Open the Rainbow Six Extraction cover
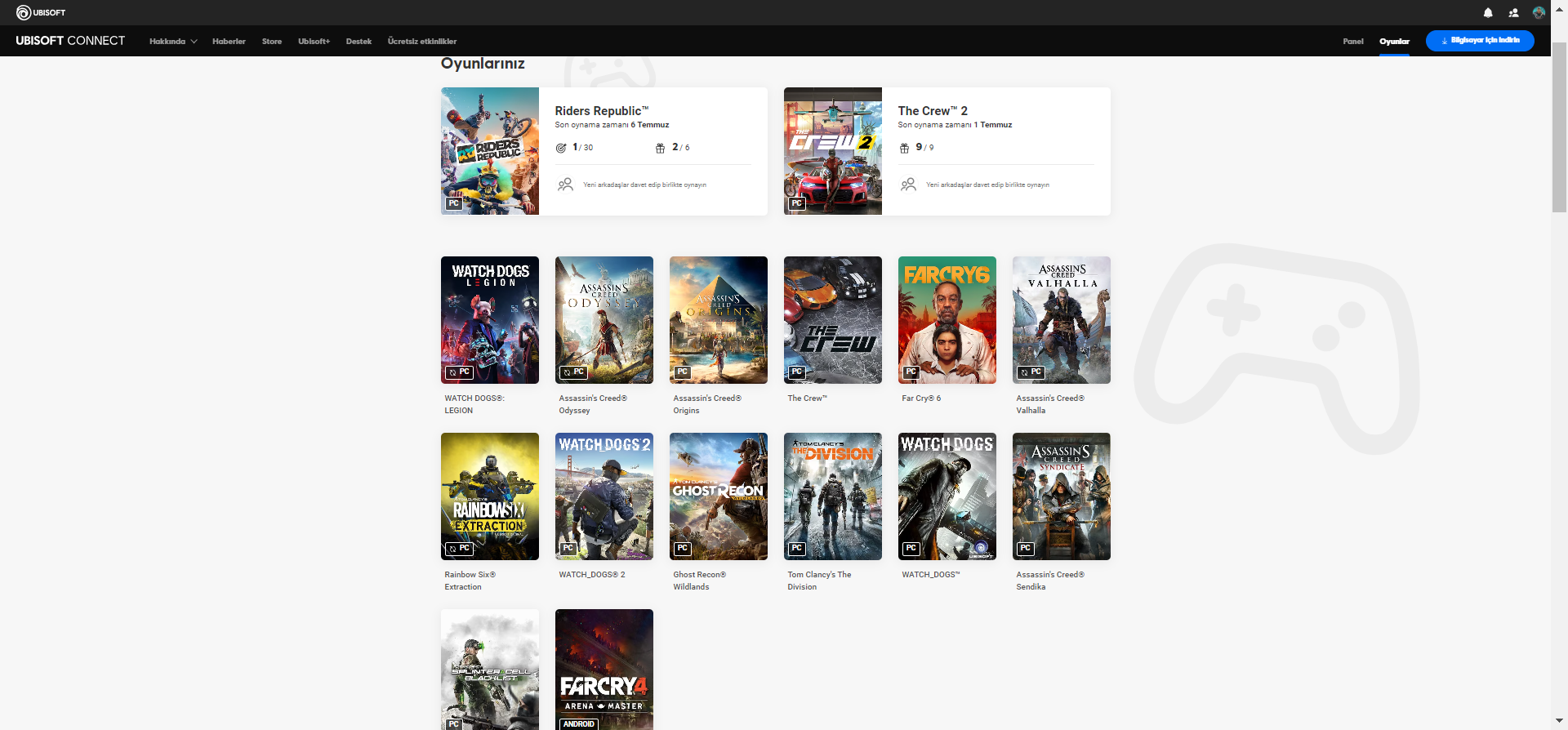The width and height of the screenshot is (1568, 730). coord(490,496)
